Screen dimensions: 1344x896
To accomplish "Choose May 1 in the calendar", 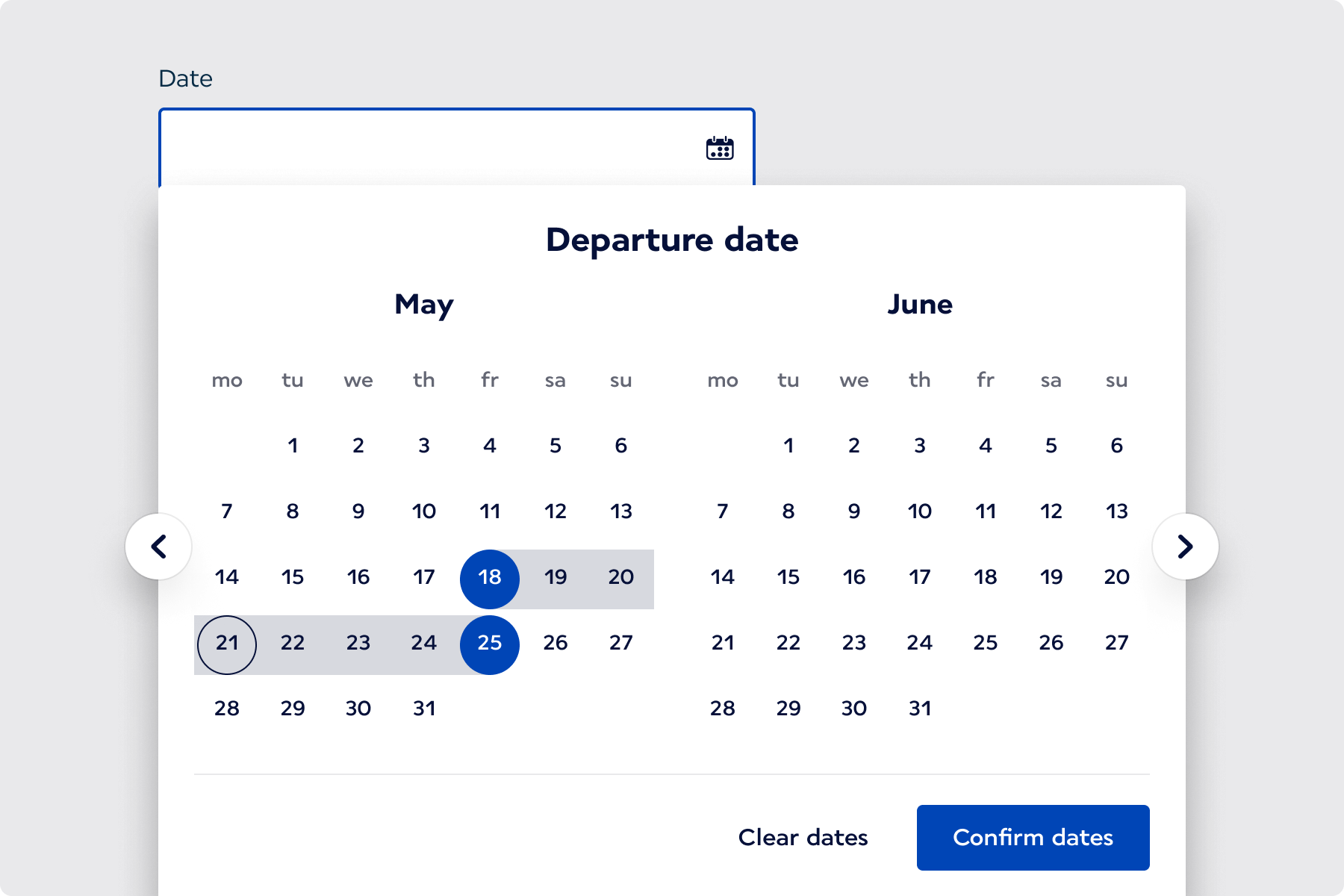I will 293,446.
